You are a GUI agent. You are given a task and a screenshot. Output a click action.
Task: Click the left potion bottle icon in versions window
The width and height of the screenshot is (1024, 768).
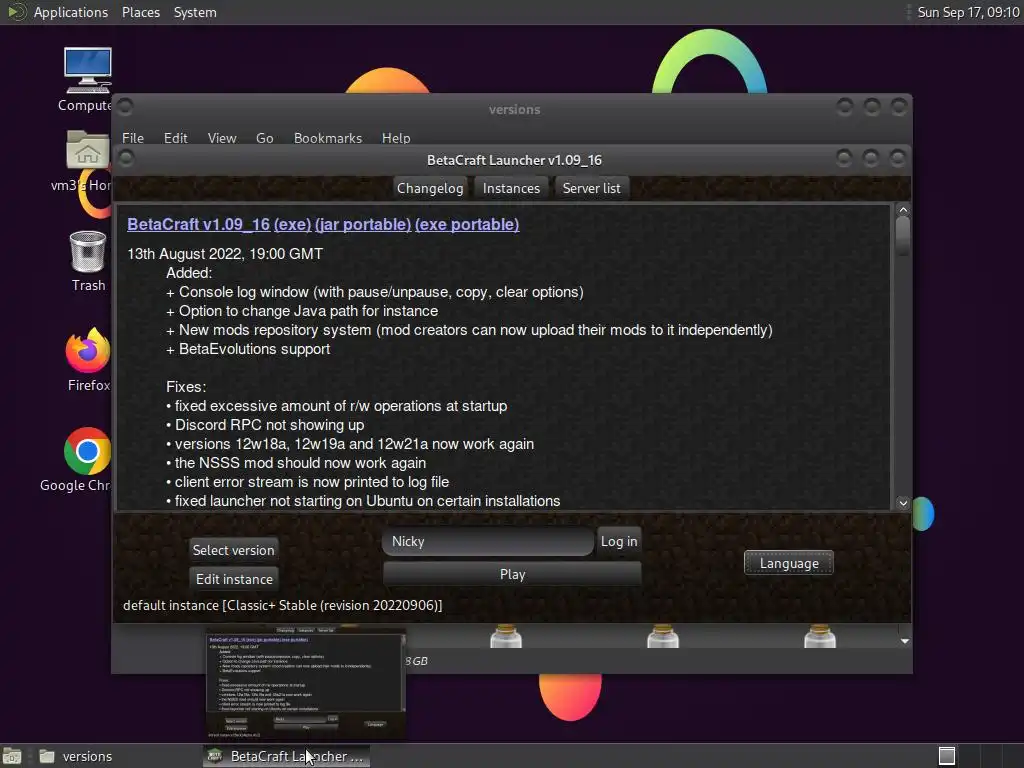point(505,636)
